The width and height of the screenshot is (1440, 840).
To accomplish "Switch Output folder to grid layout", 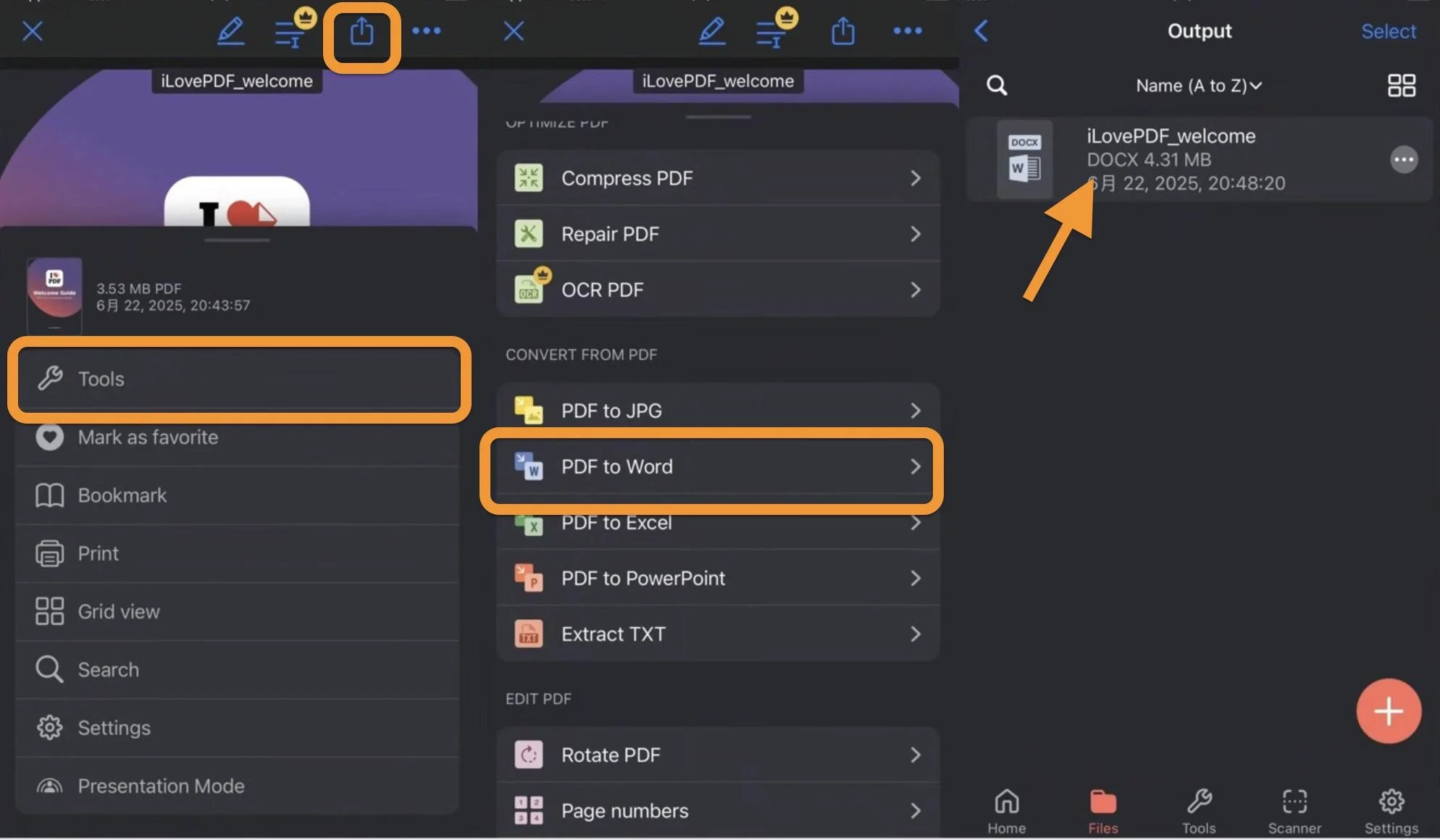I will [x=1401, y=85].
